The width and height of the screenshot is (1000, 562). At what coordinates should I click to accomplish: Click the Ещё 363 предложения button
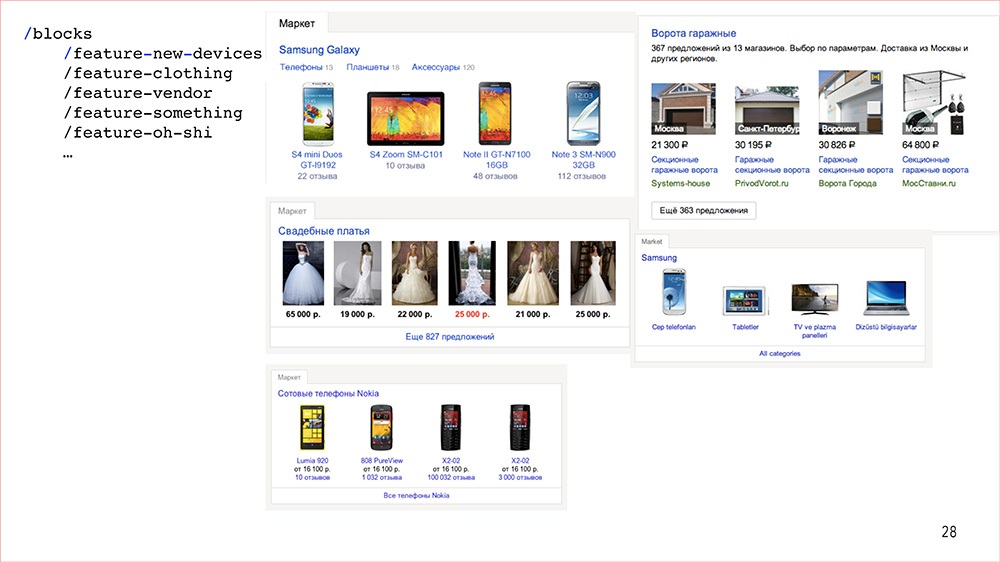coord(703,211)
